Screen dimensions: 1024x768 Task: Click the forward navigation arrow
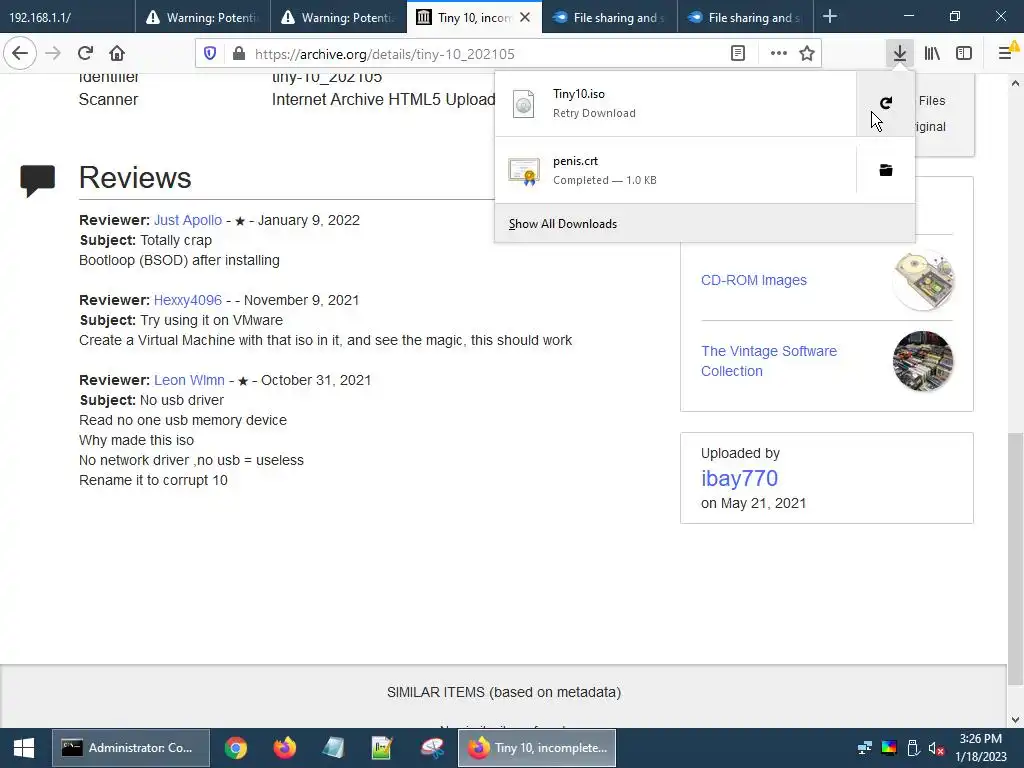click(53, 54)
